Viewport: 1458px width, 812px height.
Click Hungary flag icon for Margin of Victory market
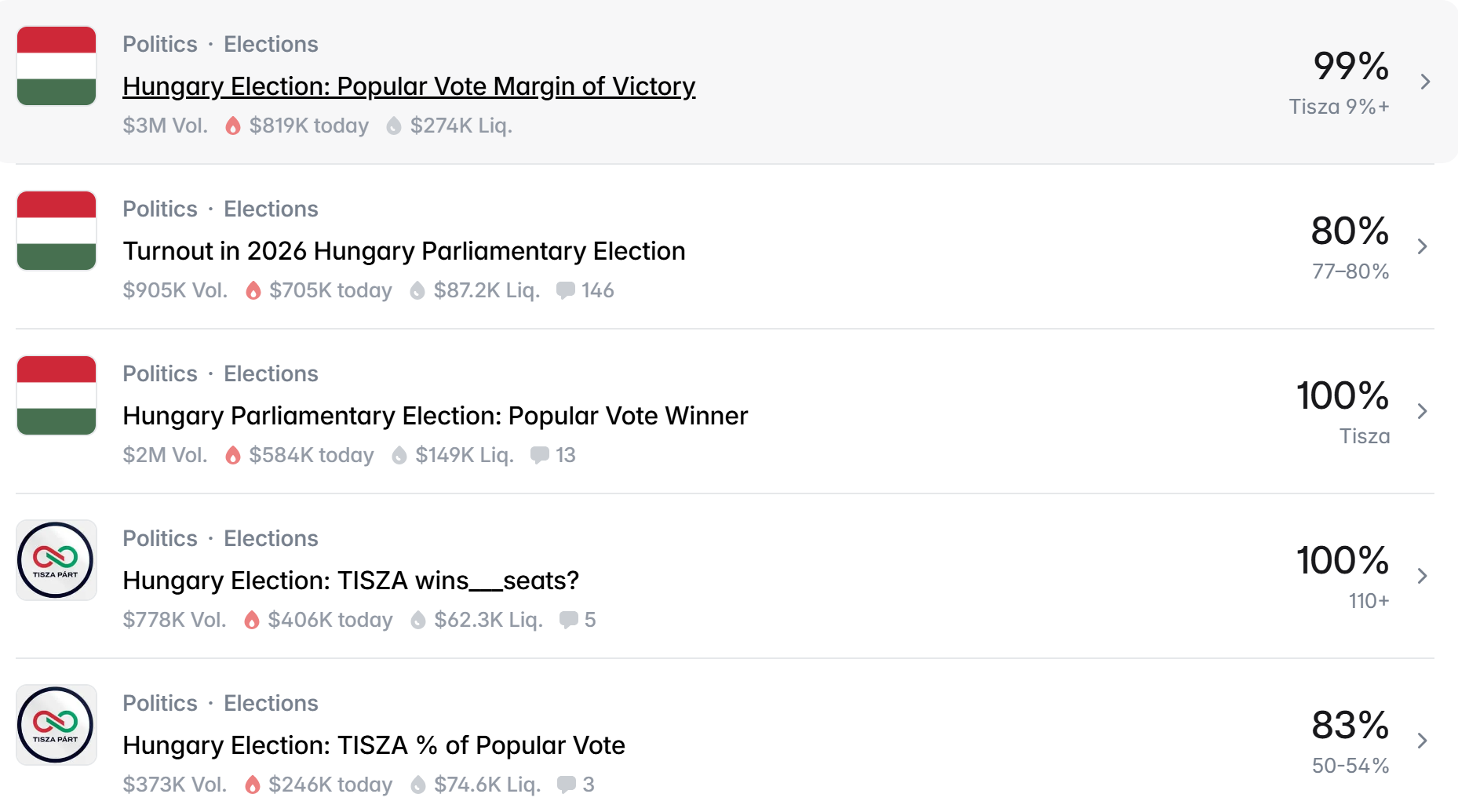coord(56,66)
